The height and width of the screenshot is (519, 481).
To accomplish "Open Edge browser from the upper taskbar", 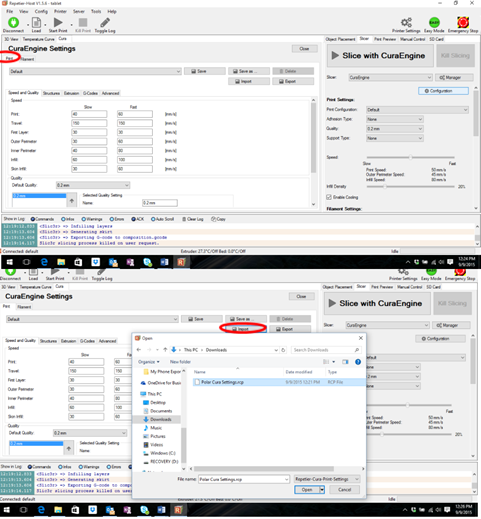I will pos(44,262).
